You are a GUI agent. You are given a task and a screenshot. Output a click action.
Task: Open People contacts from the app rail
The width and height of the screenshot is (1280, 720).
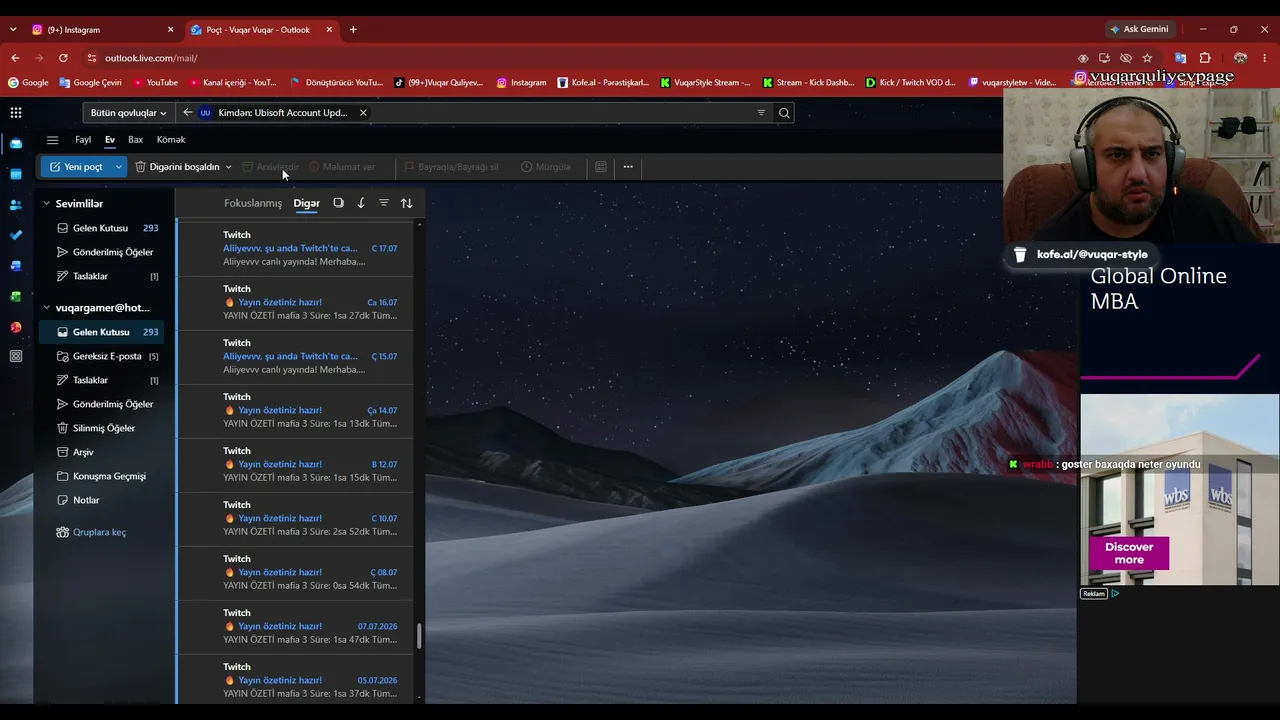(16, 205)
